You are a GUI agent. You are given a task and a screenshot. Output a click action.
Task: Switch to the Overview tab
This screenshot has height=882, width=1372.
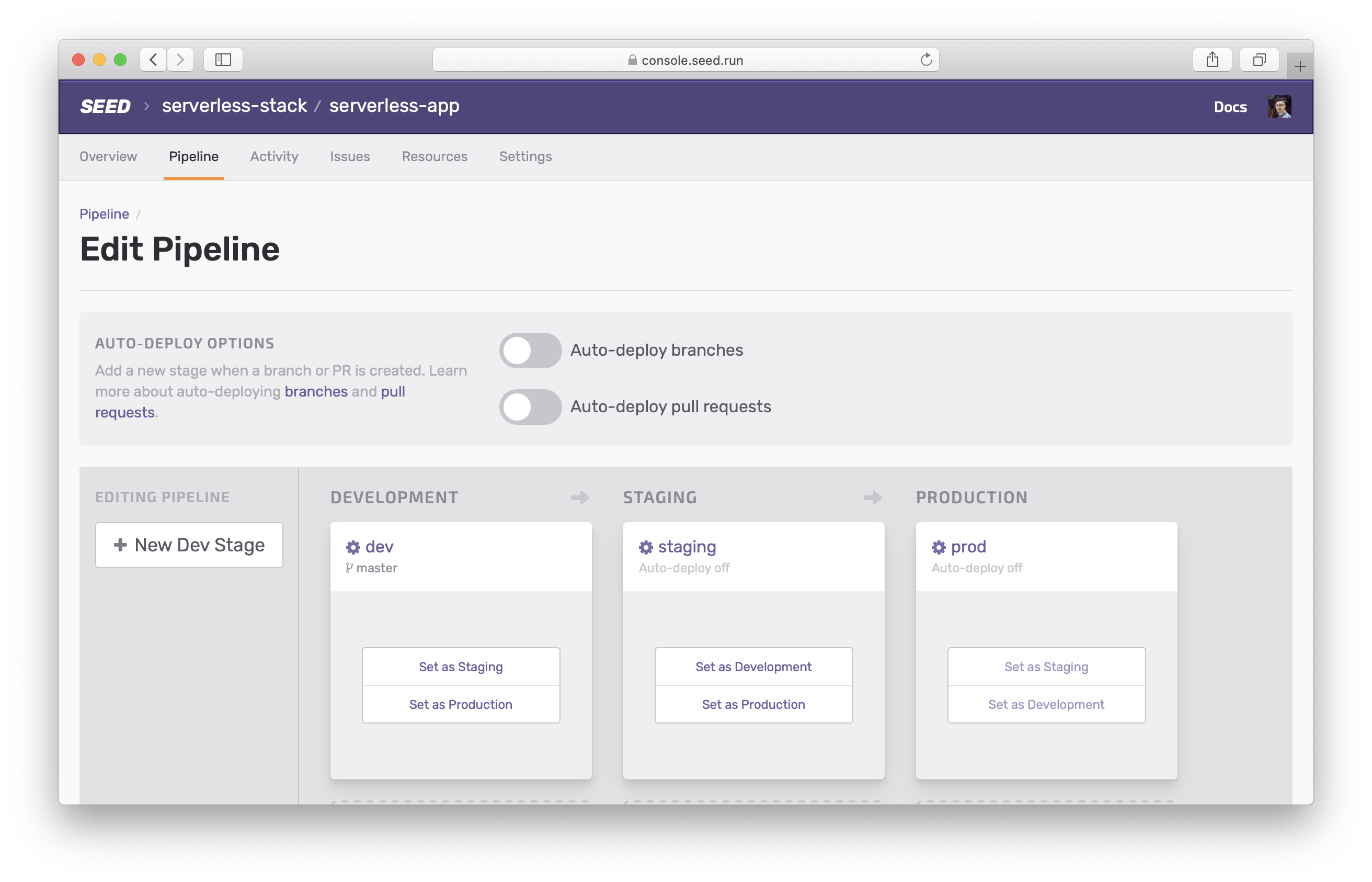[108, 156]
